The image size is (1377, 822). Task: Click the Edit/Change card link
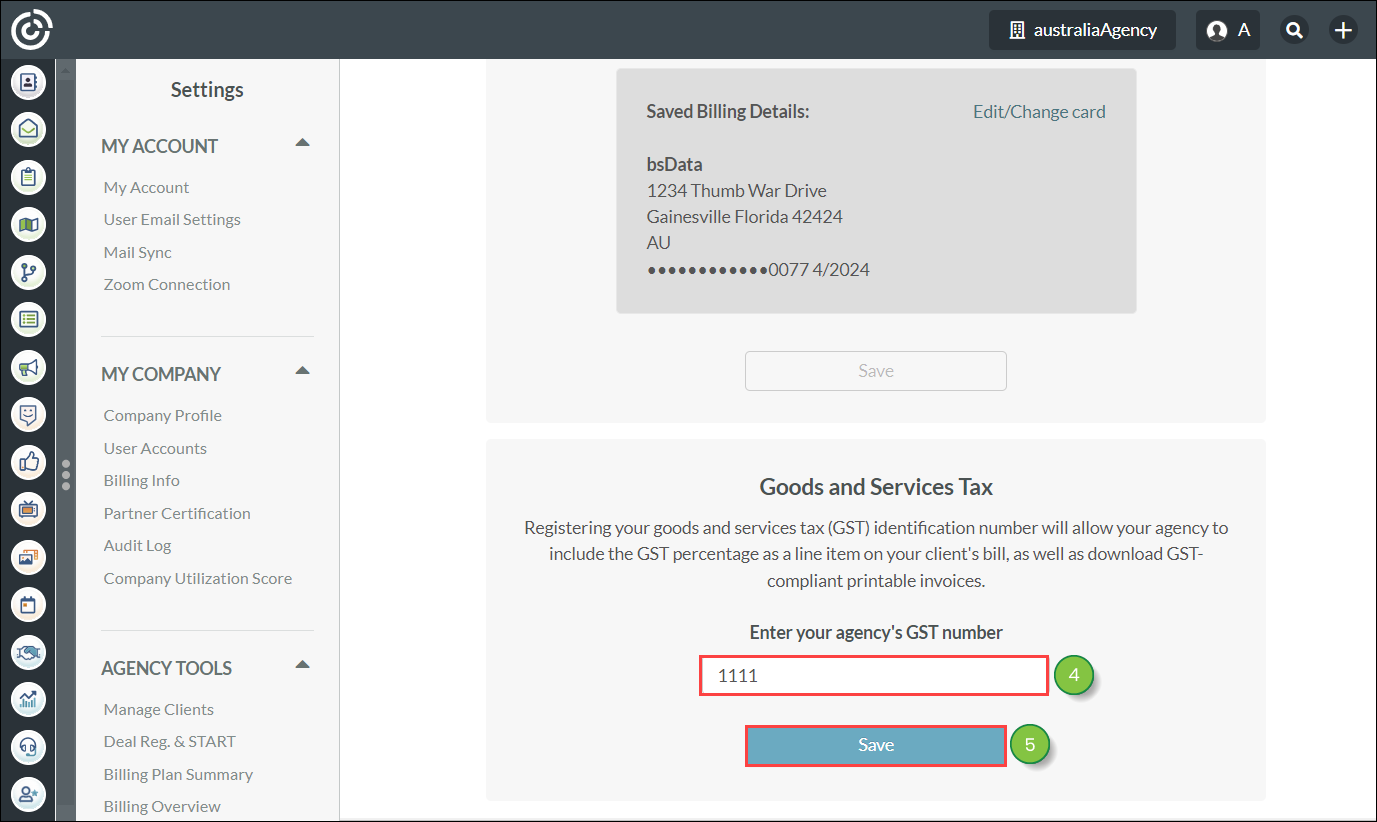coord(1039,111)
